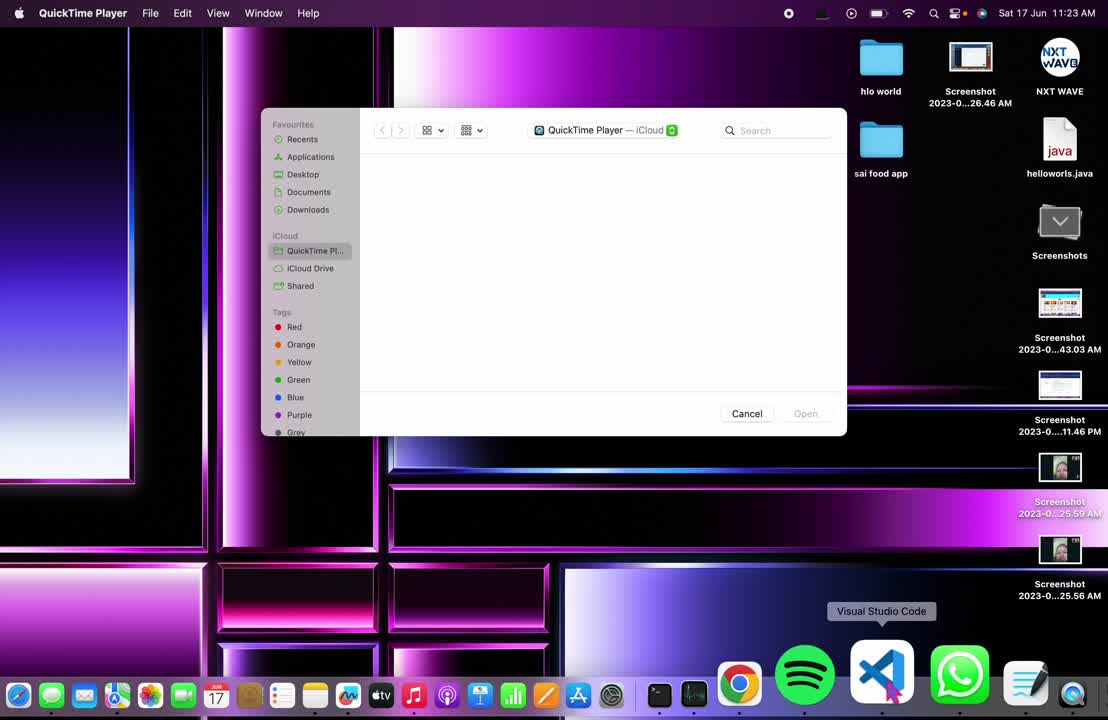Select the hlo world desktop folder
1108x720 pixels.
coord(880,59)
